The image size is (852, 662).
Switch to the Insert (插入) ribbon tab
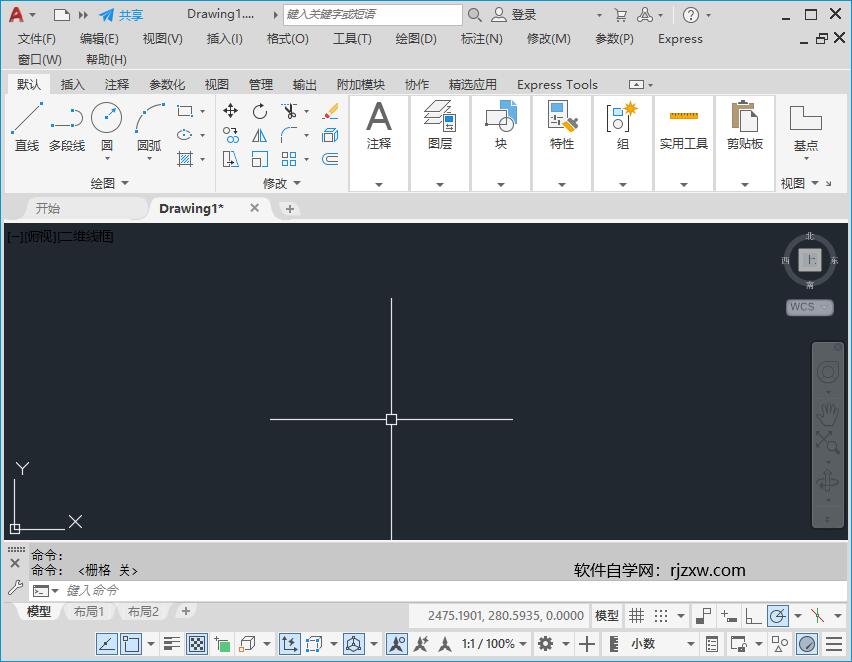(72, 85)
